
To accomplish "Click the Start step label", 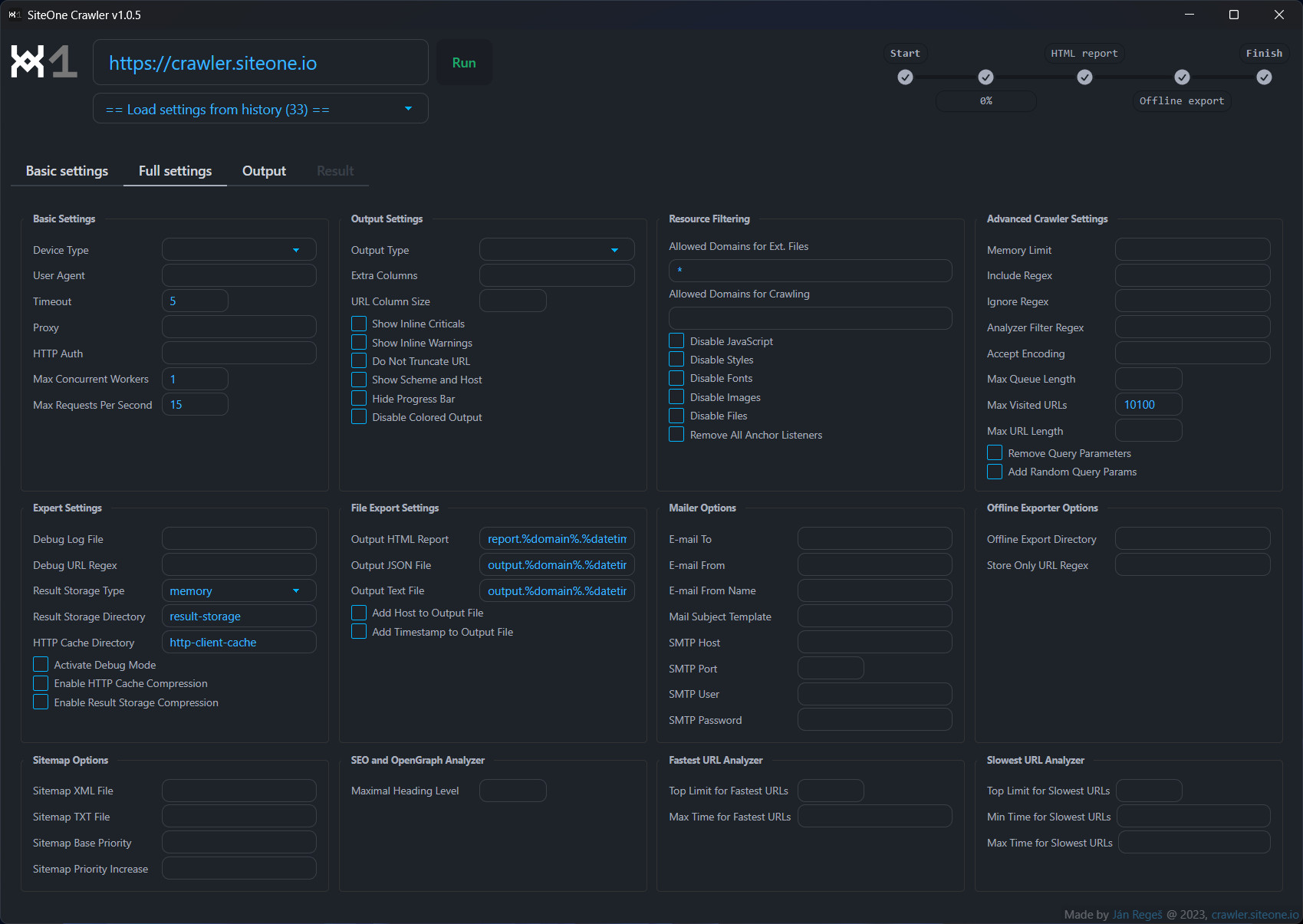I will (x=905, y=53).
